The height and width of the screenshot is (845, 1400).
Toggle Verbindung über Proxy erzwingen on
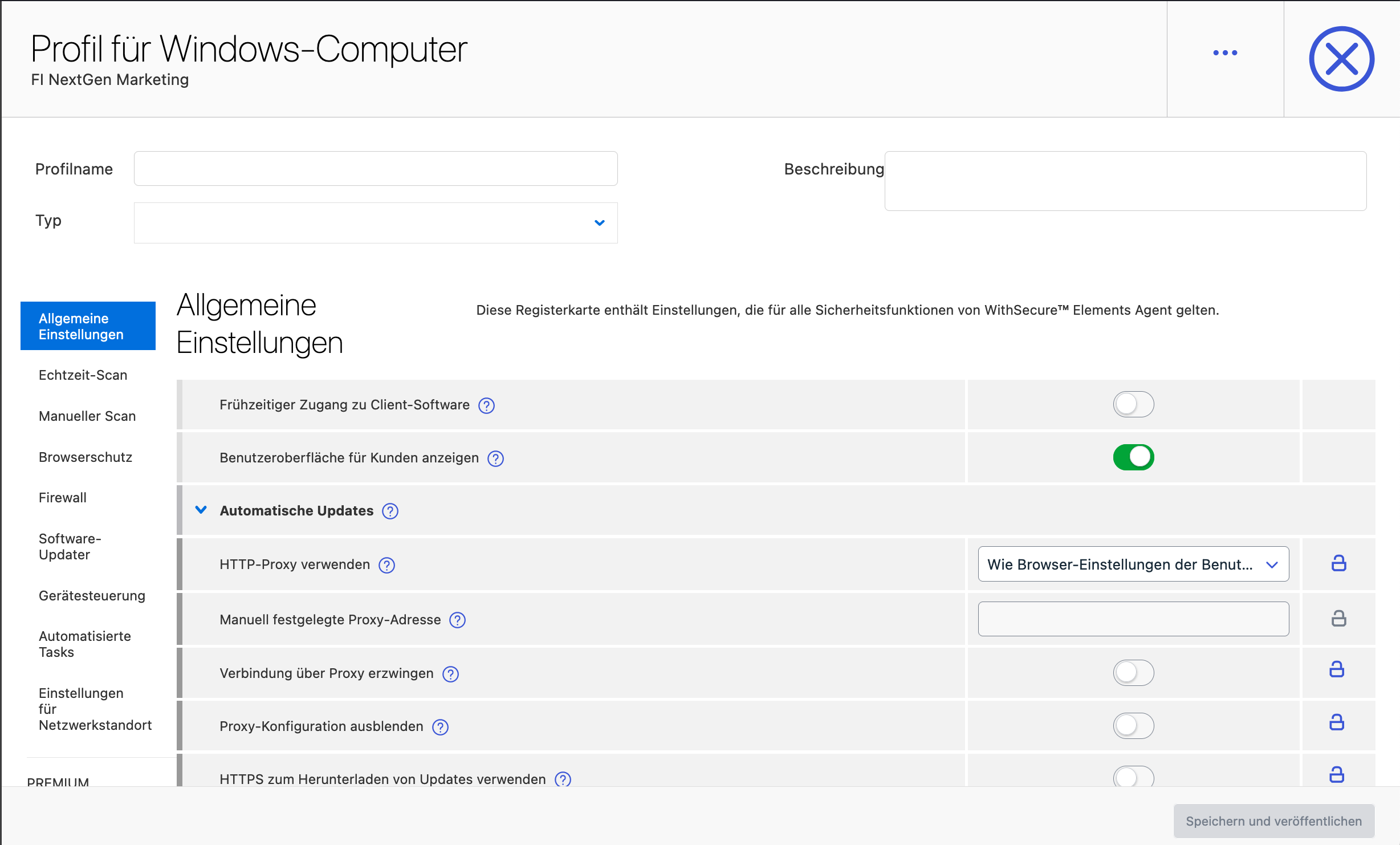(1133, 673)
